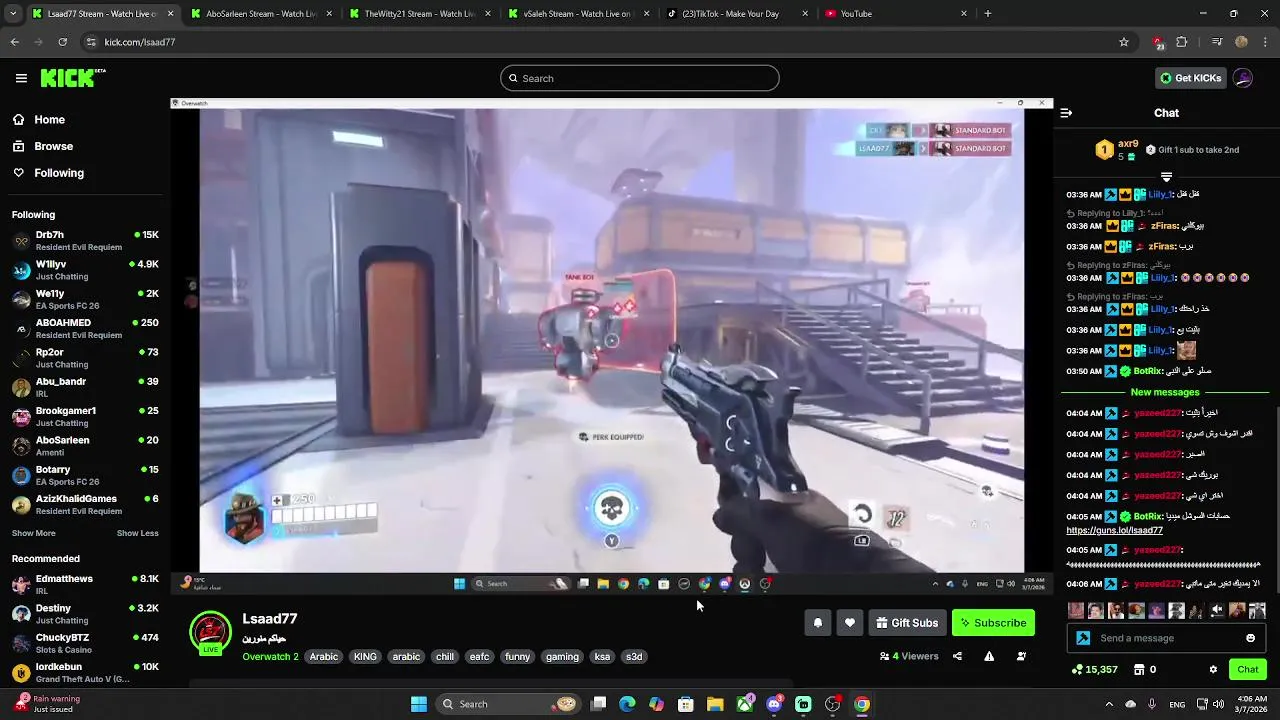Click the green Chat send button

(1248, 670)
